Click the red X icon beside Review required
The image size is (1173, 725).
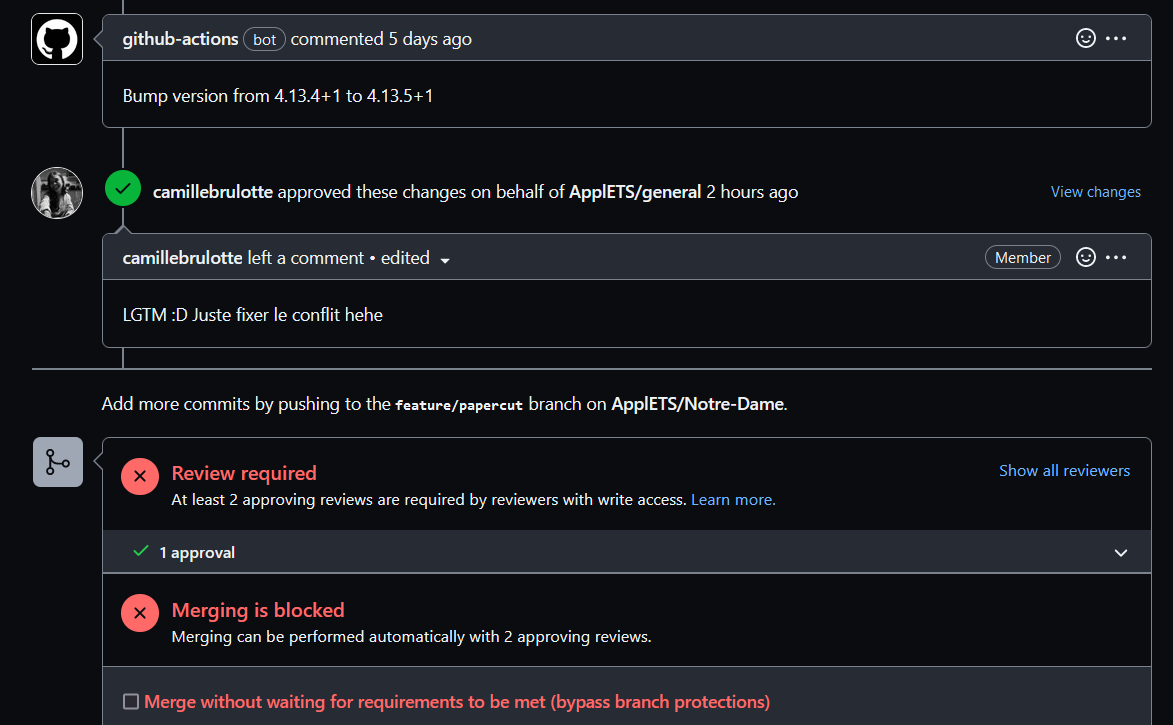(140, 476)
